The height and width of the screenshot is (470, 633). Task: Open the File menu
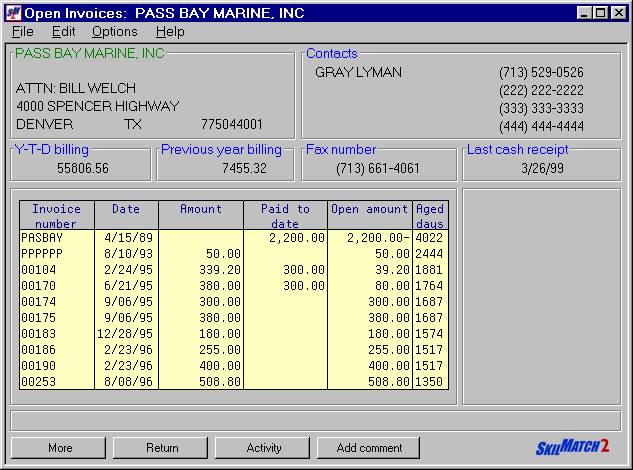(x=23, y=31)
